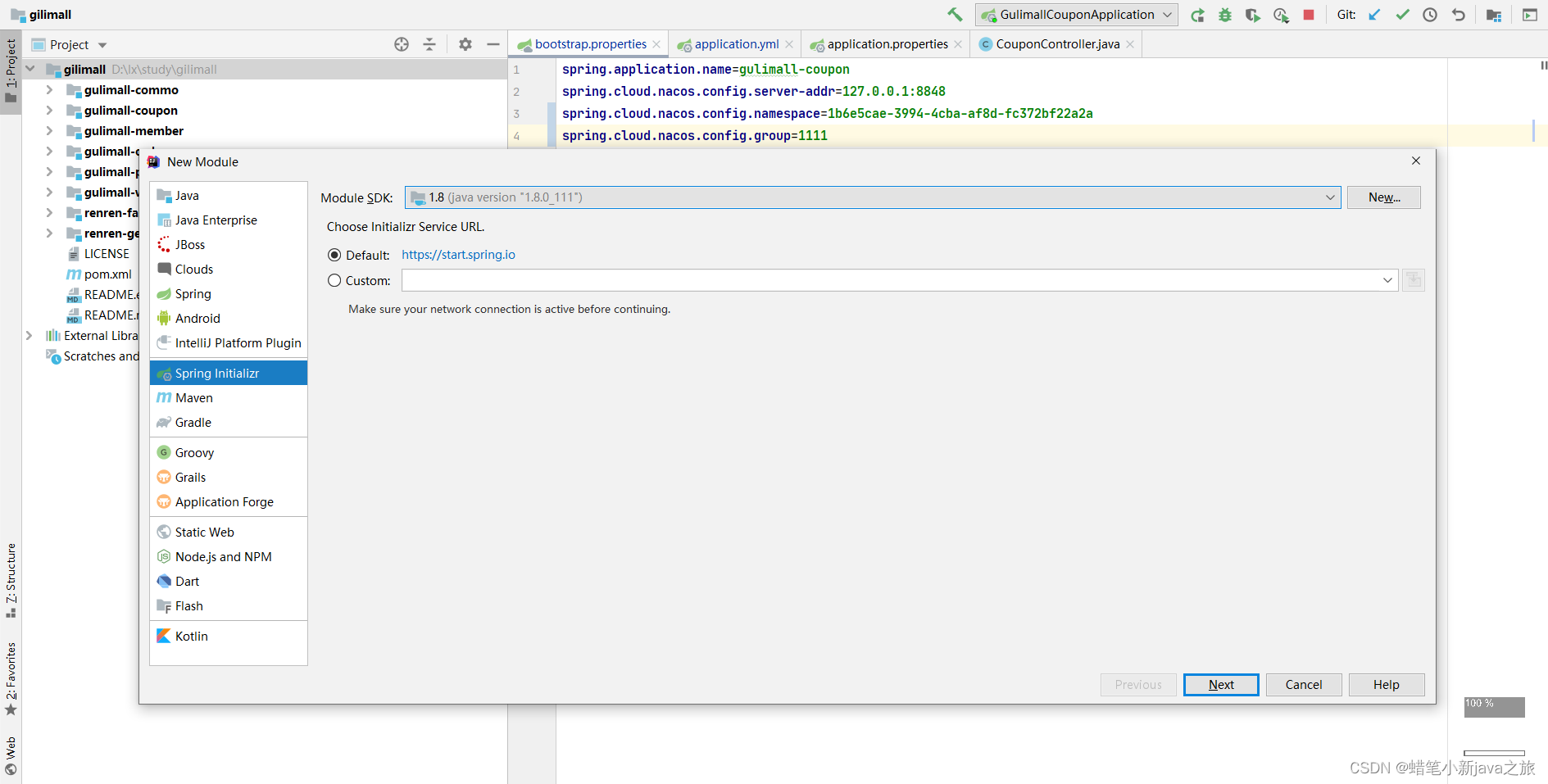The width and height of the screenshot is (1548, 784).
Task: Click the Git rollback undo icon
Action: pyautogui.click(x=1458, y=15)
